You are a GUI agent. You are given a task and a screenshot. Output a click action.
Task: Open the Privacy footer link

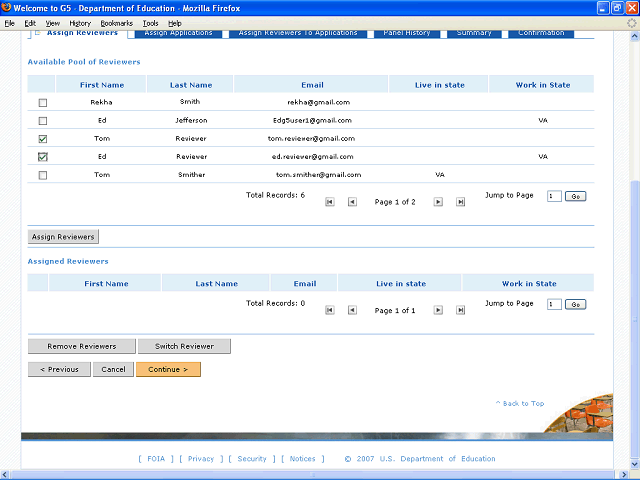[201, 459]
